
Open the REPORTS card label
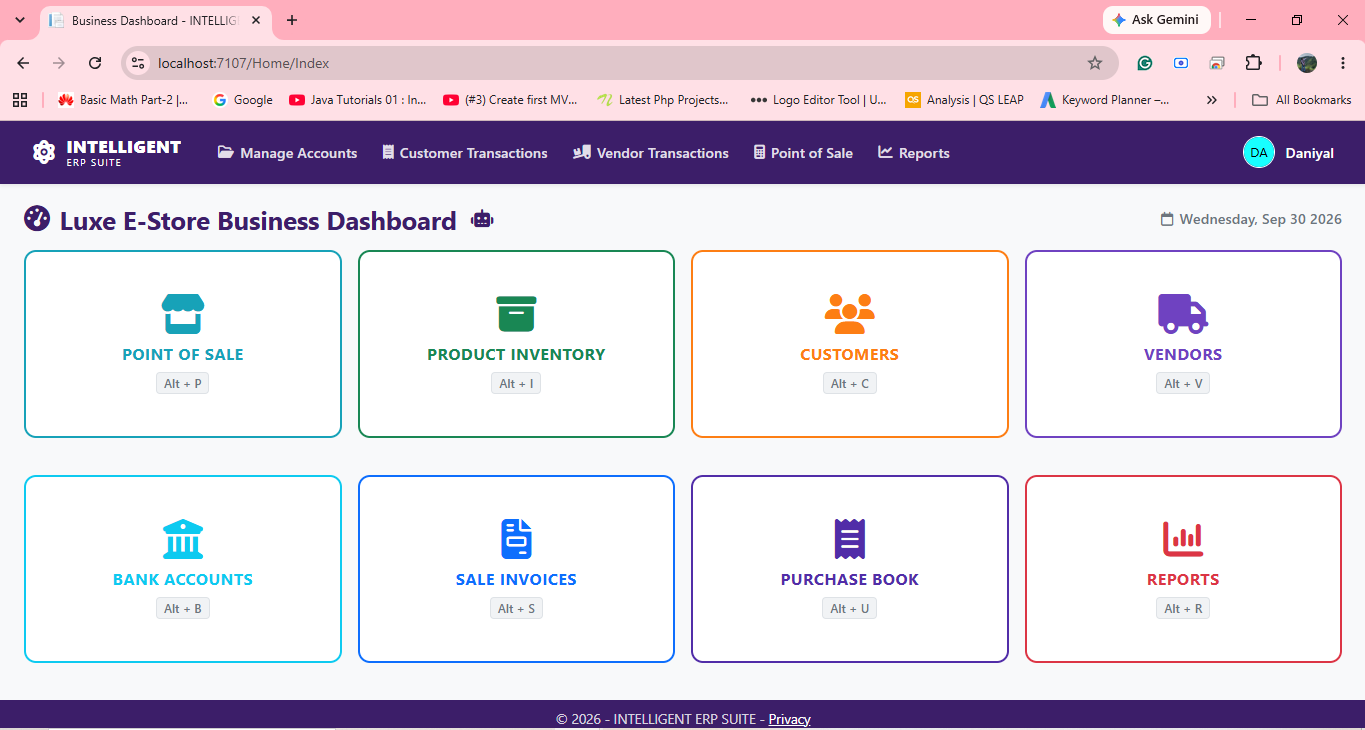(x=1183, y=579)
